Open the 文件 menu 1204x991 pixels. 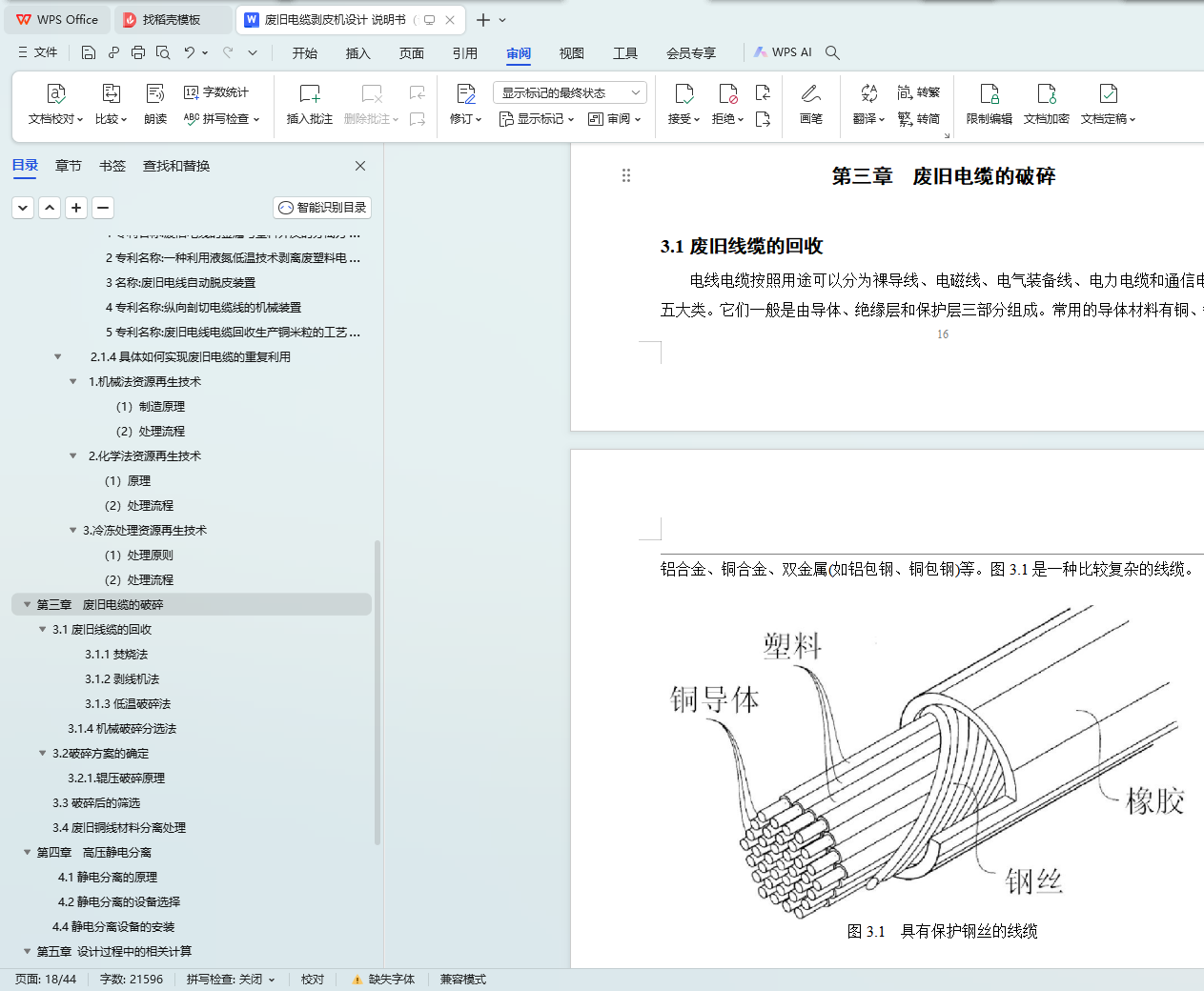(x=37, y=52)
